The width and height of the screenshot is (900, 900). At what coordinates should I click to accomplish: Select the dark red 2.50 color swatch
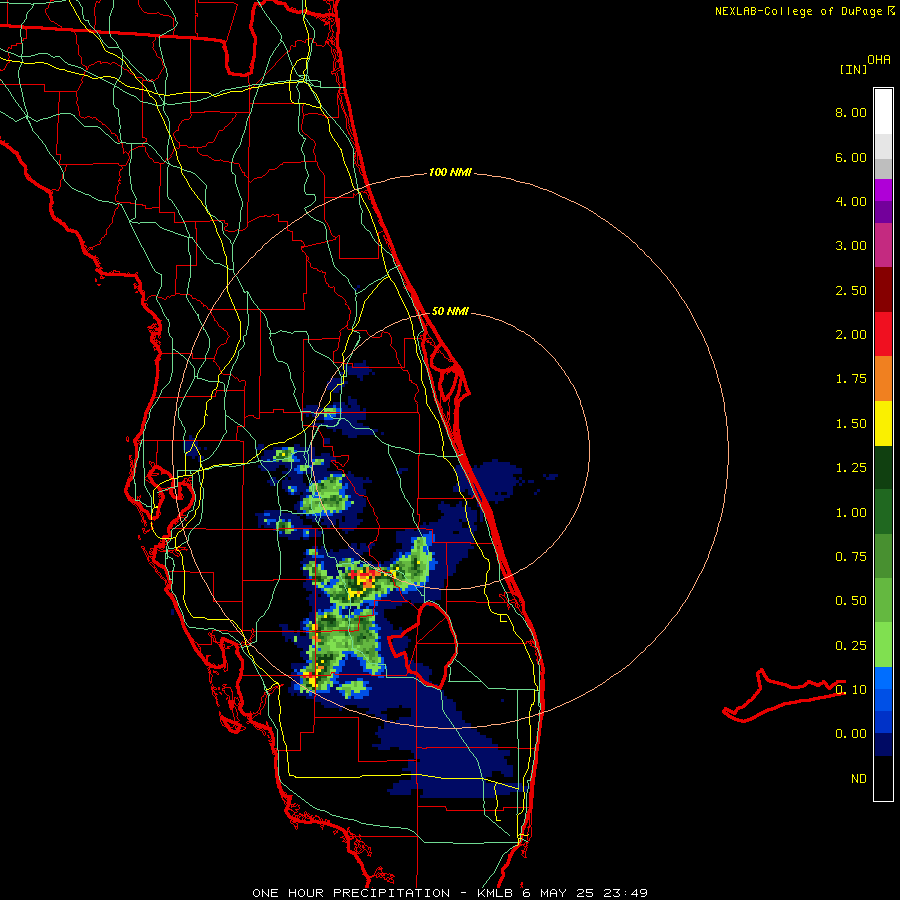[883, 290]
